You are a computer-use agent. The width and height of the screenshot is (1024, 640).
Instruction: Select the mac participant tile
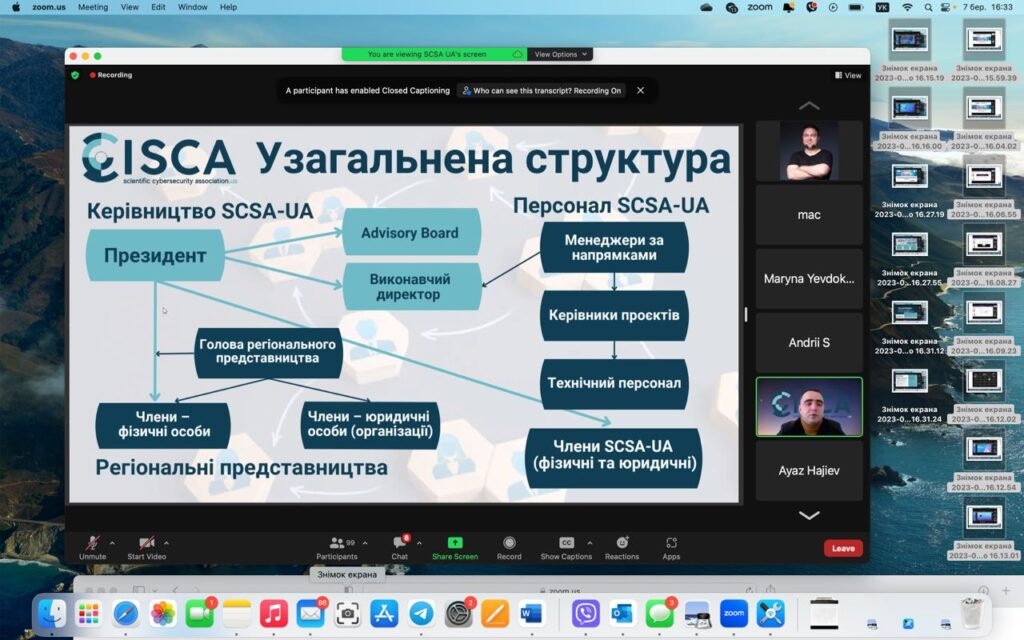tap(809, 214)
